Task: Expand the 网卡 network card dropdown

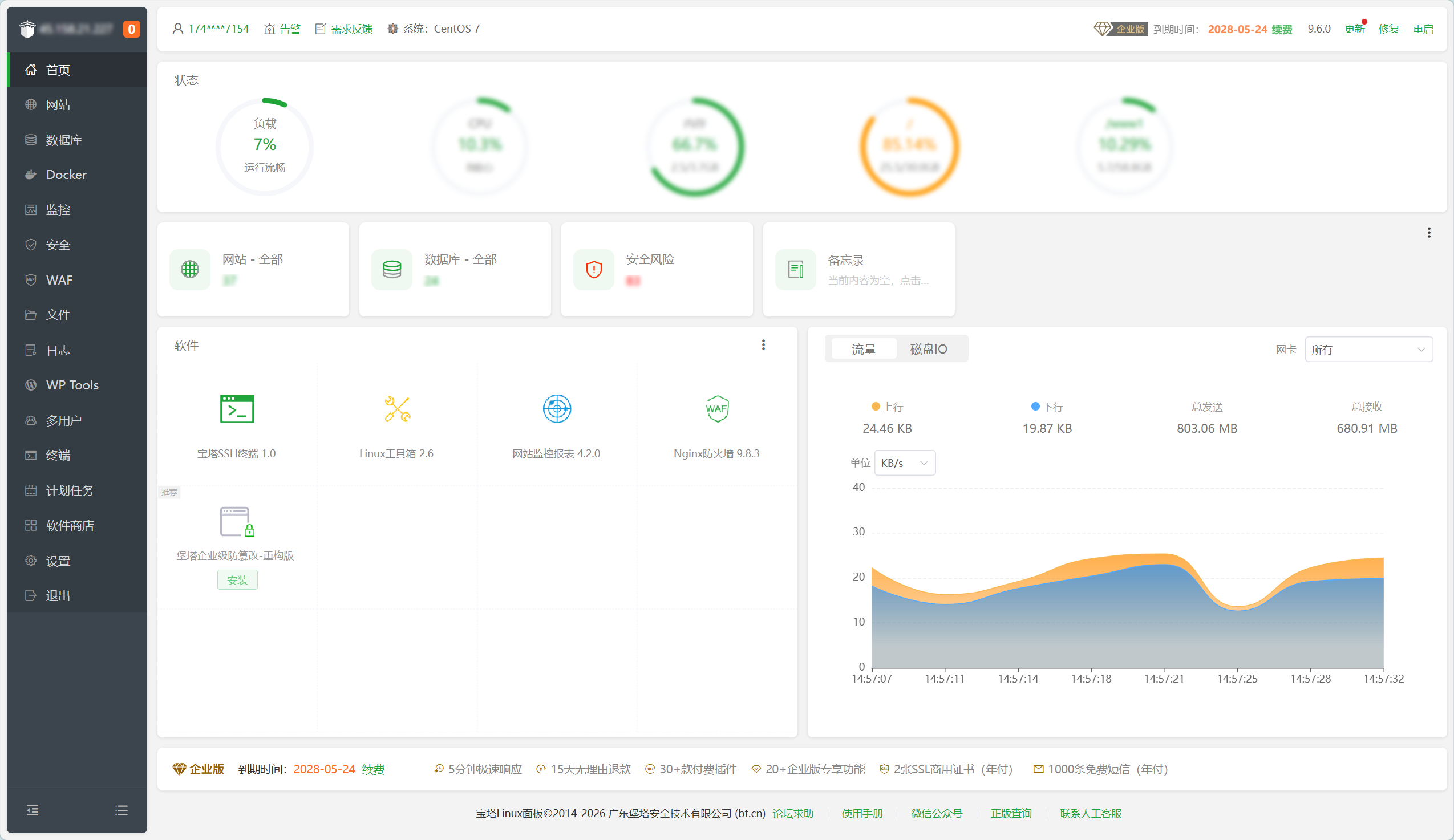Action: click(x=1368, y=350)
